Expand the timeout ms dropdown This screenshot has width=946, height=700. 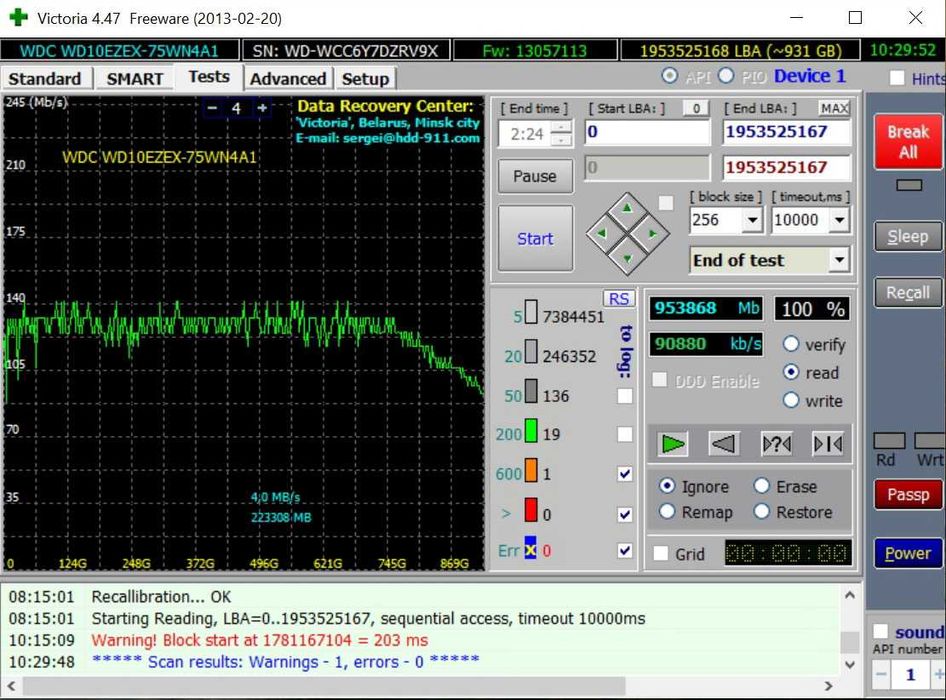coord(839,220)
